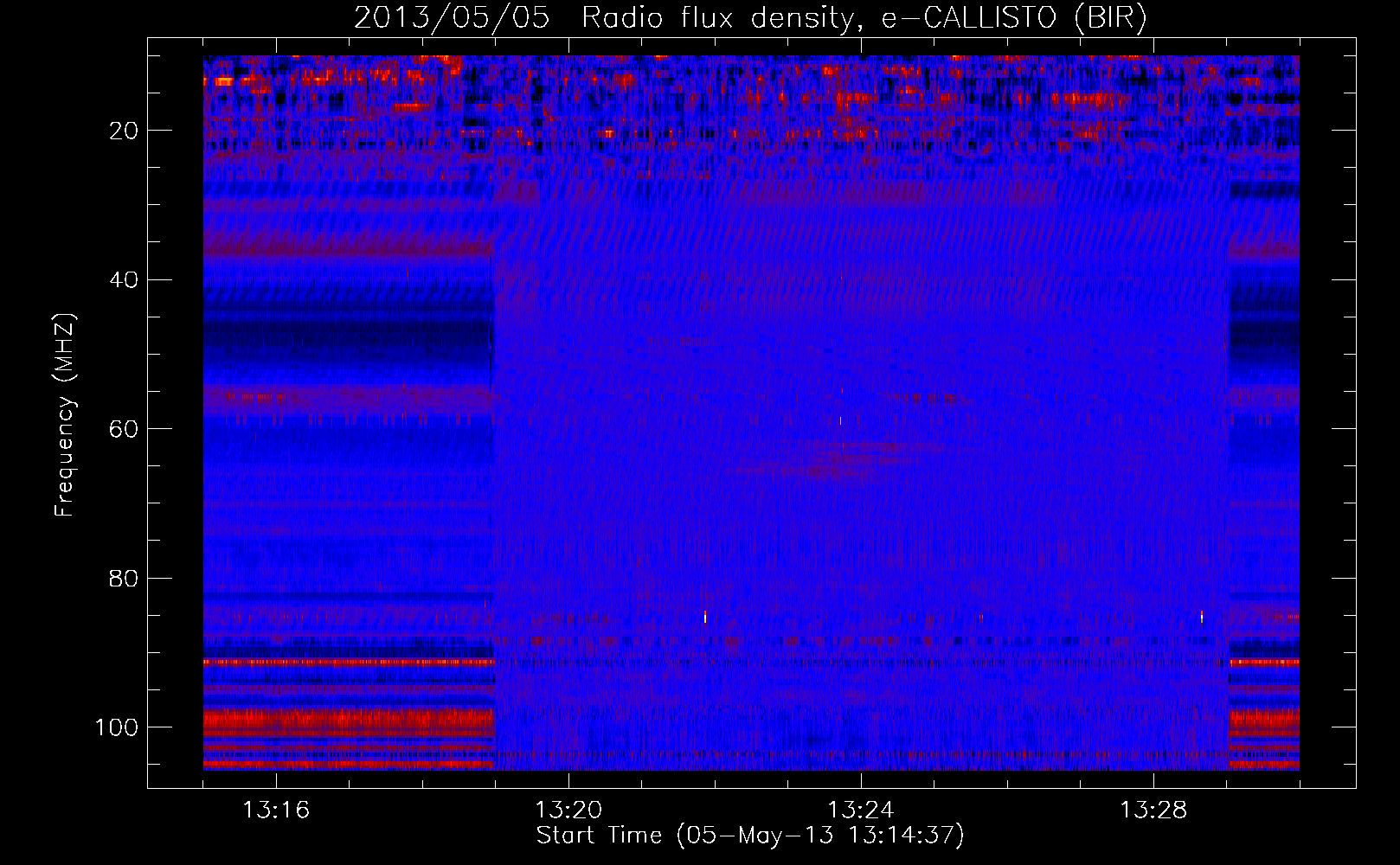Click the date 2013/05/05 in title

(452, 18)
